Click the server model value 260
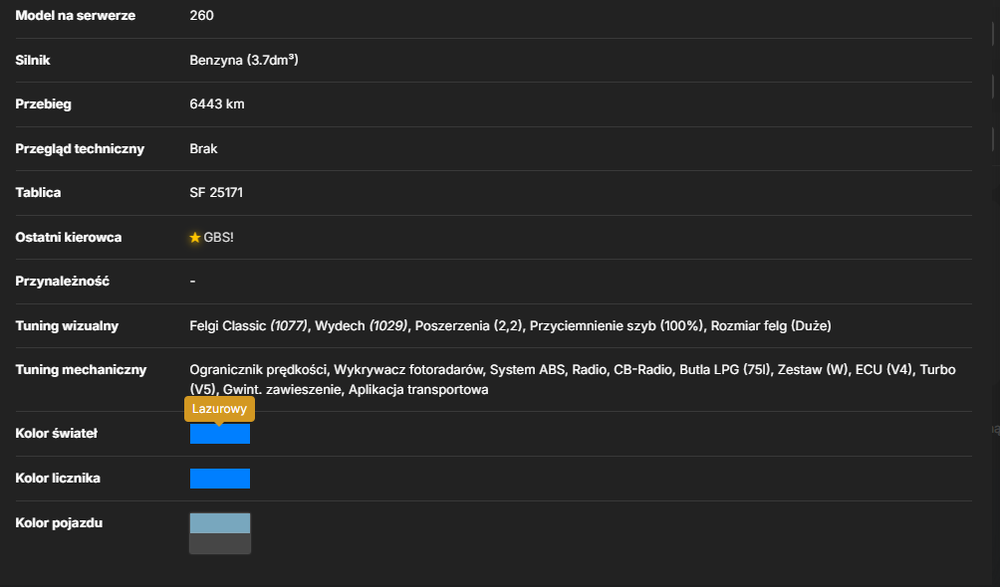The height and width of the screenshot is (587, 1000). tap(202, 15)
